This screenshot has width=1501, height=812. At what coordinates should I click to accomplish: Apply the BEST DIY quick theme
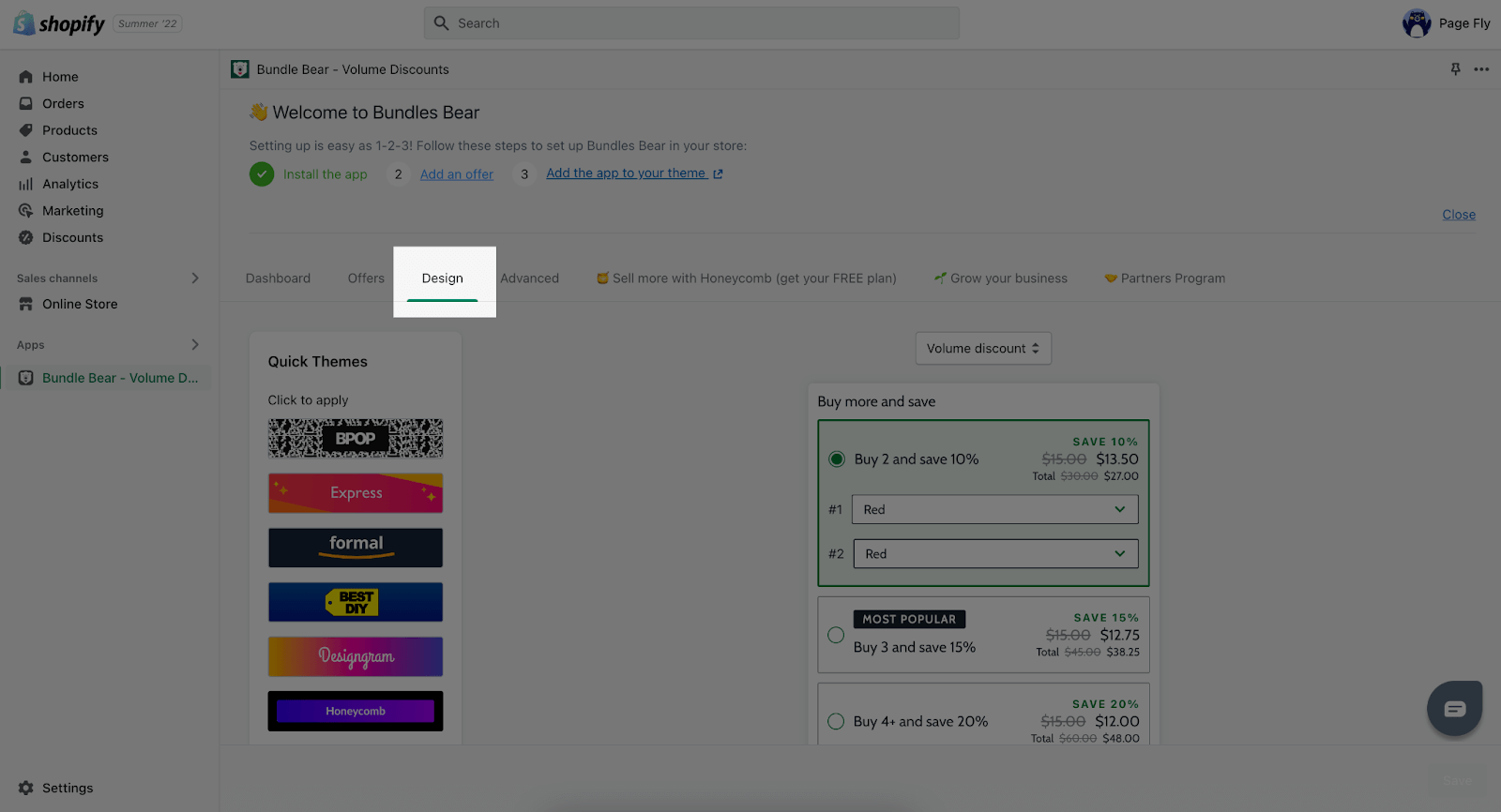[x=356, y=602]
